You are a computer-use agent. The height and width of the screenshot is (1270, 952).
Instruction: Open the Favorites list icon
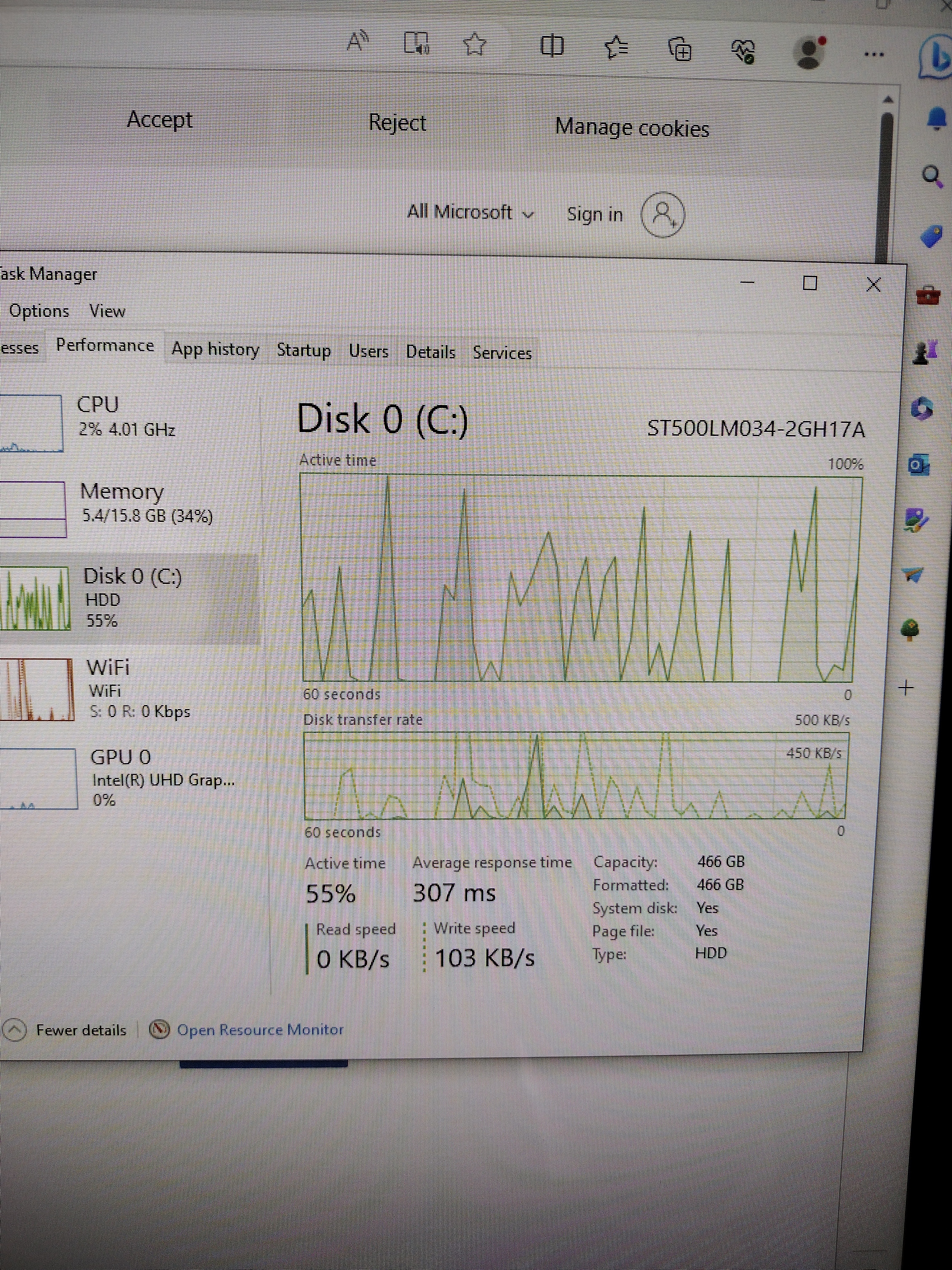click(x=616, y=48)
